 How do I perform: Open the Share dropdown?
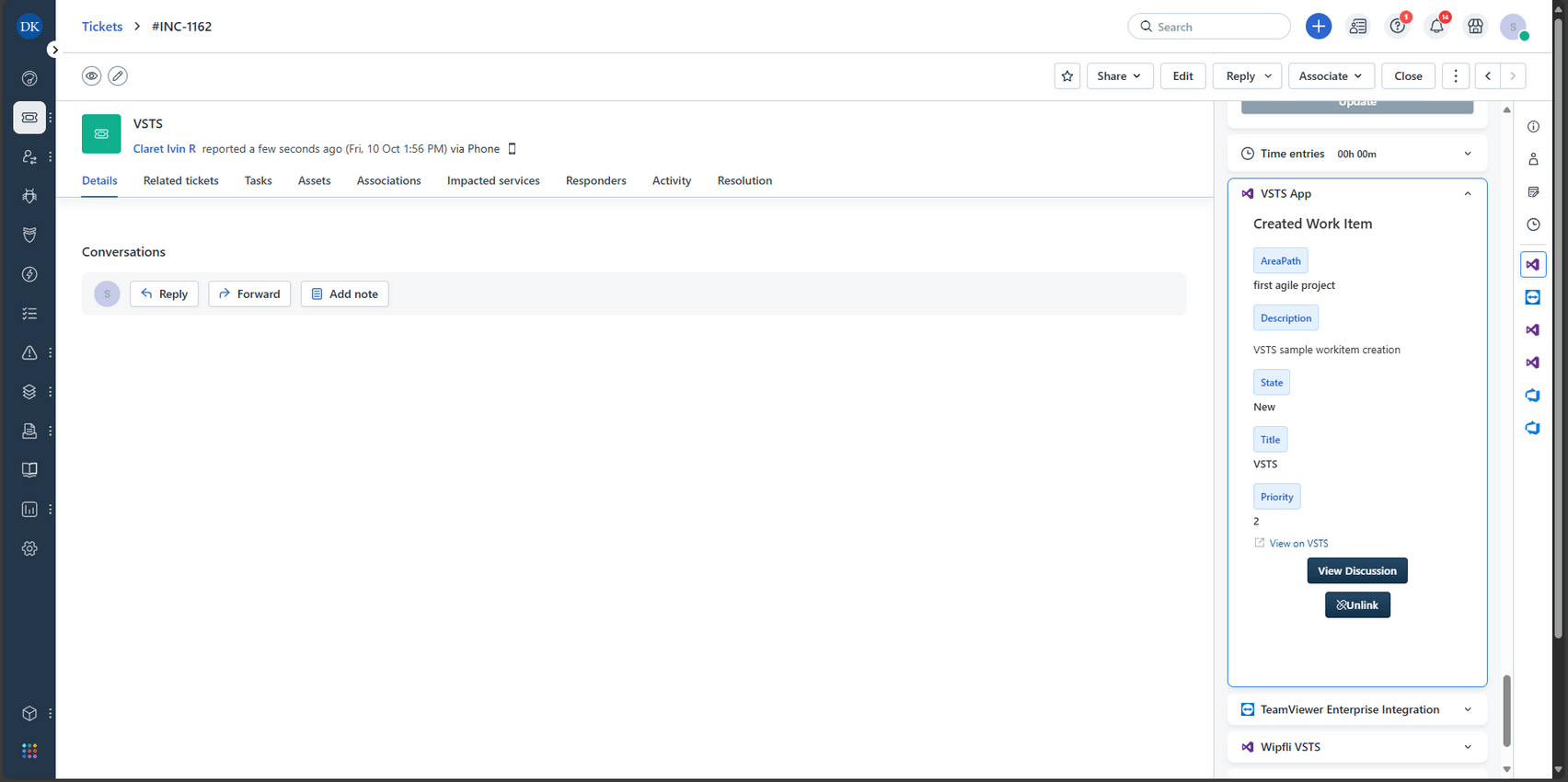pos(1120,76)
